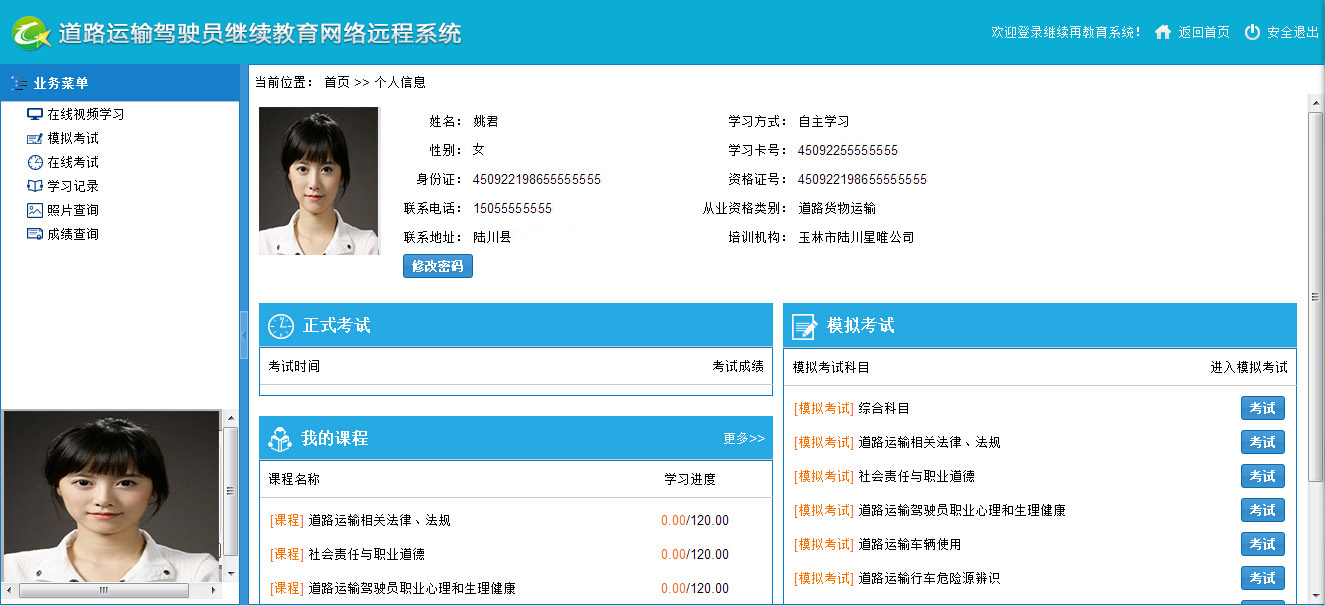Collapse the left sidebar using splitter handle
The height and width of the screenshot is (606, 1325).
tap(243, 334)
